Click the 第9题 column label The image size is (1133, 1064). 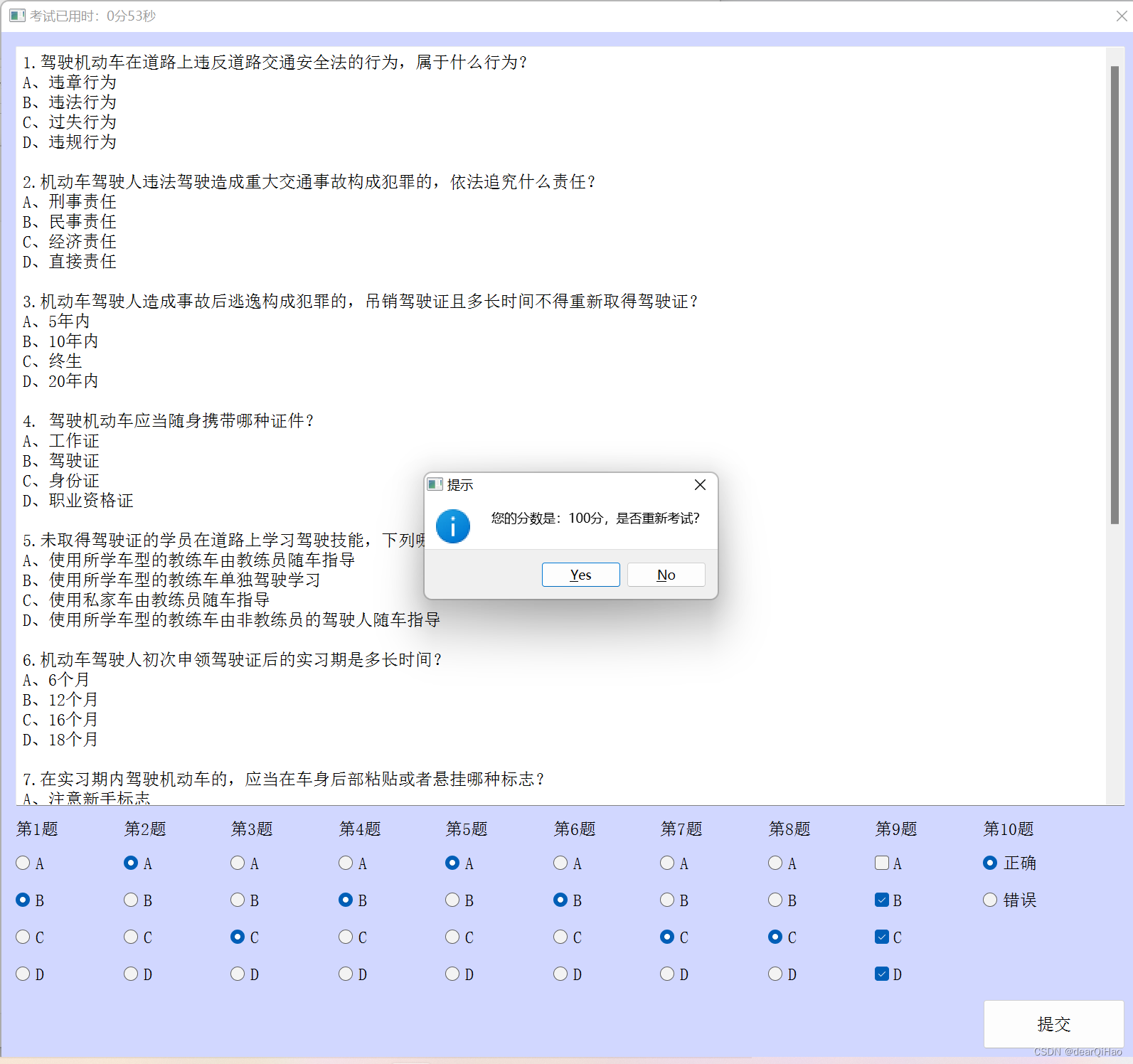(896, 829)
